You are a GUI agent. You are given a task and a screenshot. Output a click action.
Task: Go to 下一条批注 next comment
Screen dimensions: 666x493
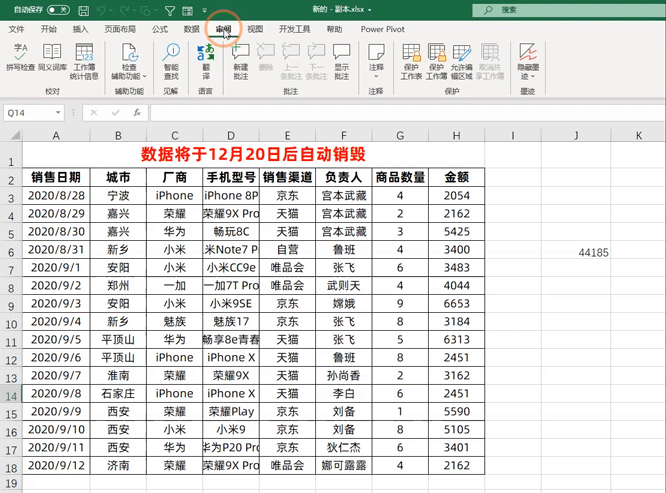point(316,61)
